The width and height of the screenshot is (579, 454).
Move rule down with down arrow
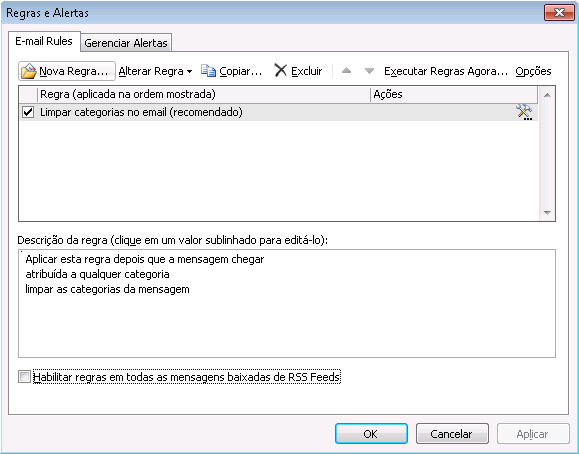(369, 71)
